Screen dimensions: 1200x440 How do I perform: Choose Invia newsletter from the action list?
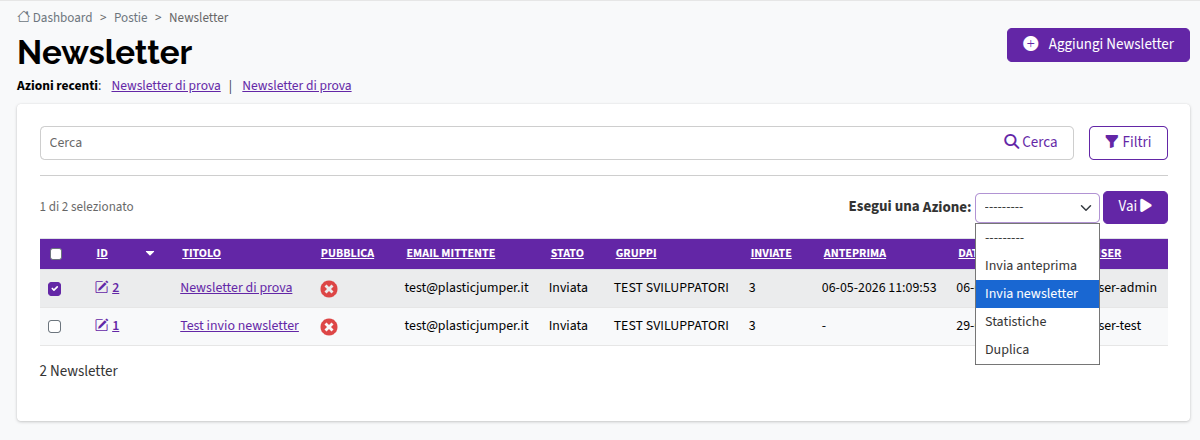[1037, 294]
